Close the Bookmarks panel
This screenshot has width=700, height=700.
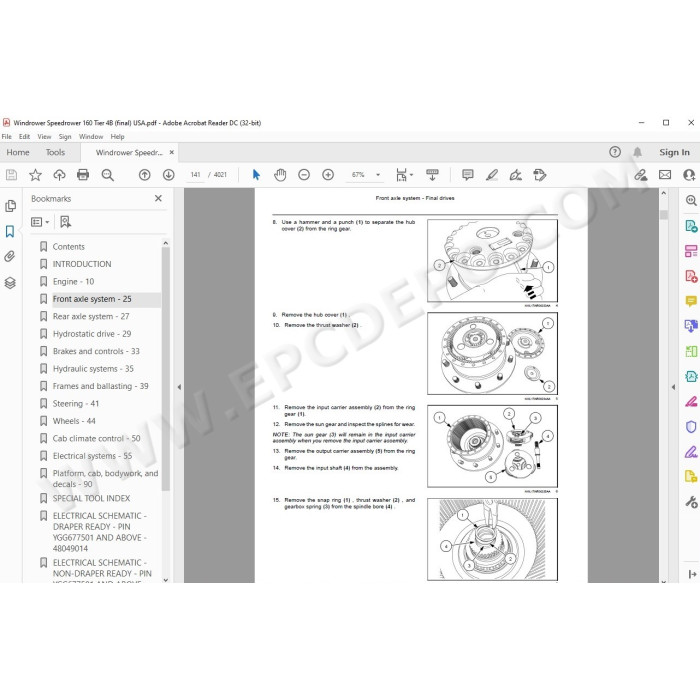click(x=158, y=198)
